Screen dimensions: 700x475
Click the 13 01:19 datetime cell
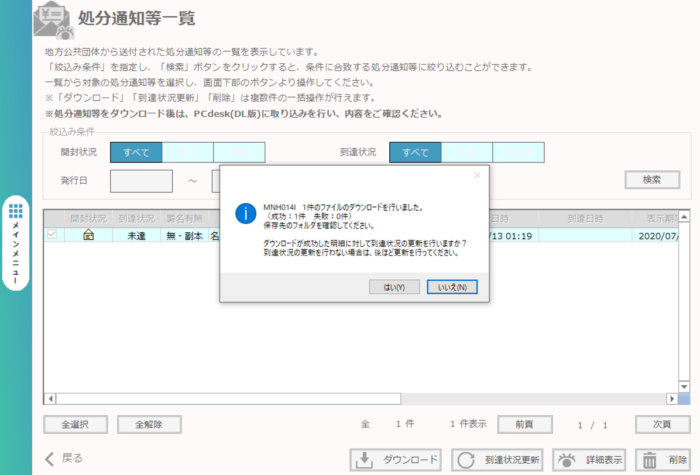click(x=514, y=235)
